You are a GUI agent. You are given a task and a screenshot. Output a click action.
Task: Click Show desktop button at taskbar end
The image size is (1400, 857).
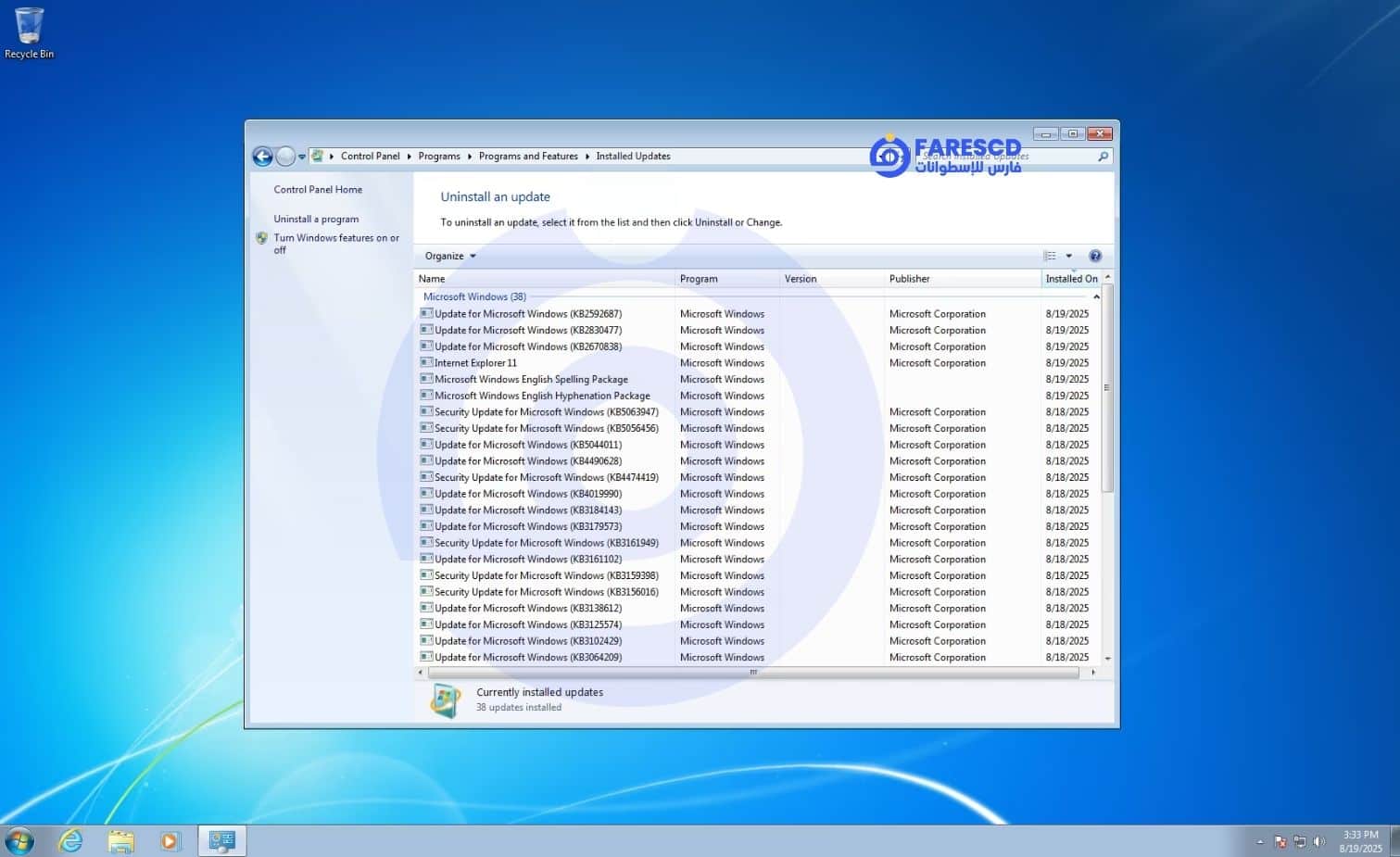point(1394,841)
